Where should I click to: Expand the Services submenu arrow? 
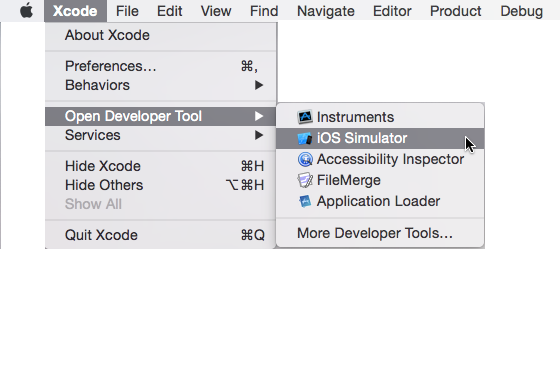point(259,135)
